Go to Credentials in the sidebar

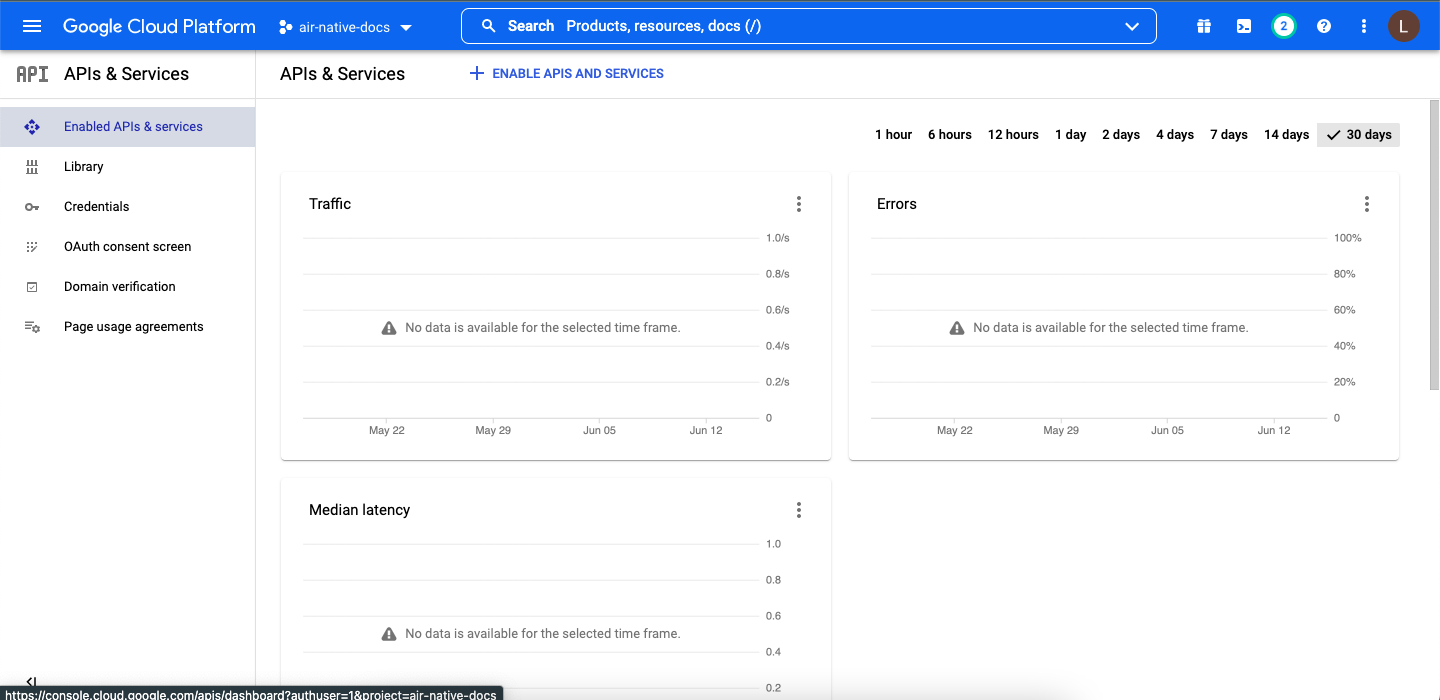(96, 207)
